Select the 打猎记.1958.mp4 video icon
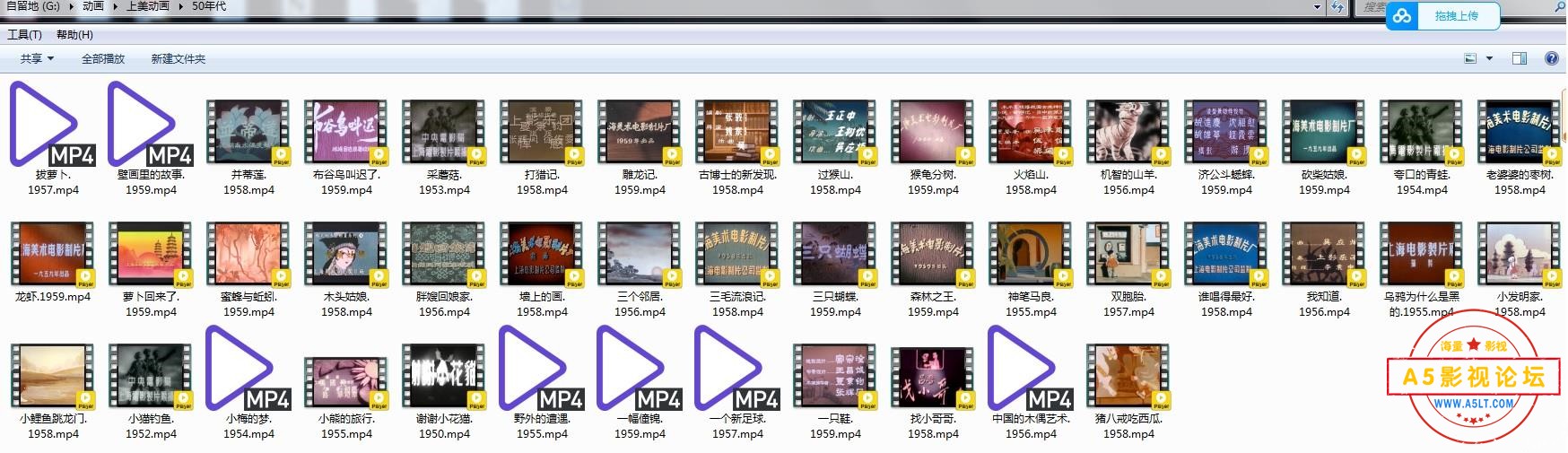The height and width of the screenshot is (453, 1568). pyautogui.click(x=542, y=133)
